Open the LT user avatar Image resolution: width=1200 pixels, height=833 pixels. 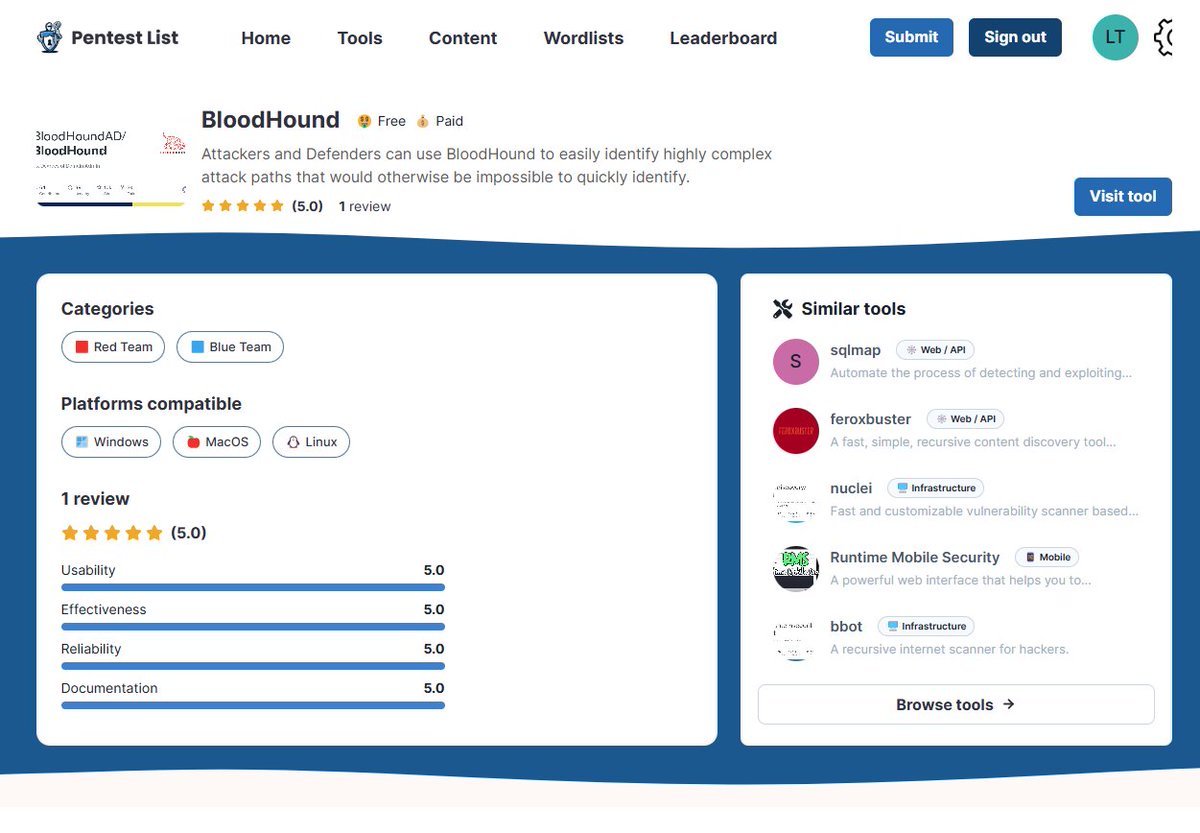point(1115,38)
